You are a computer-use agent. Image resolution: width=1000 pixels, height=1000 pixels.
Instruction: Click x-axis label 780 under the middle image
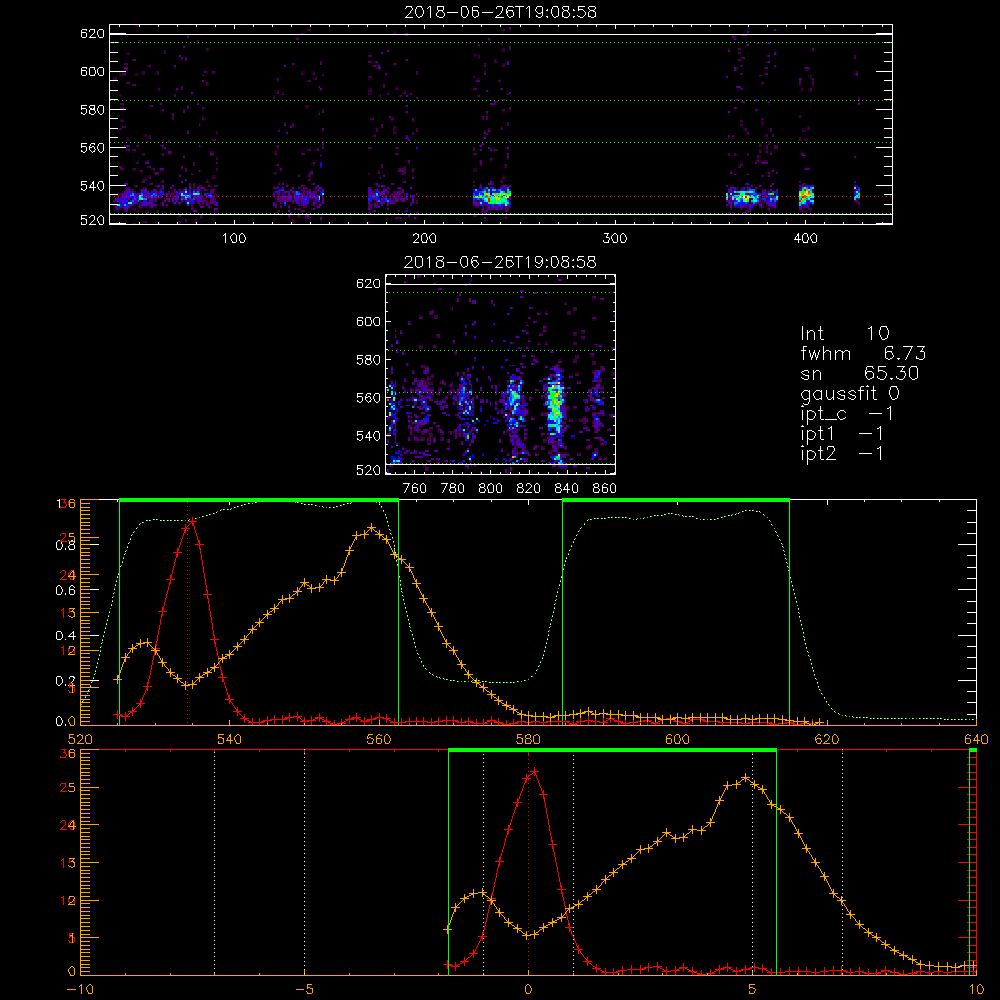tap(453, 489)
